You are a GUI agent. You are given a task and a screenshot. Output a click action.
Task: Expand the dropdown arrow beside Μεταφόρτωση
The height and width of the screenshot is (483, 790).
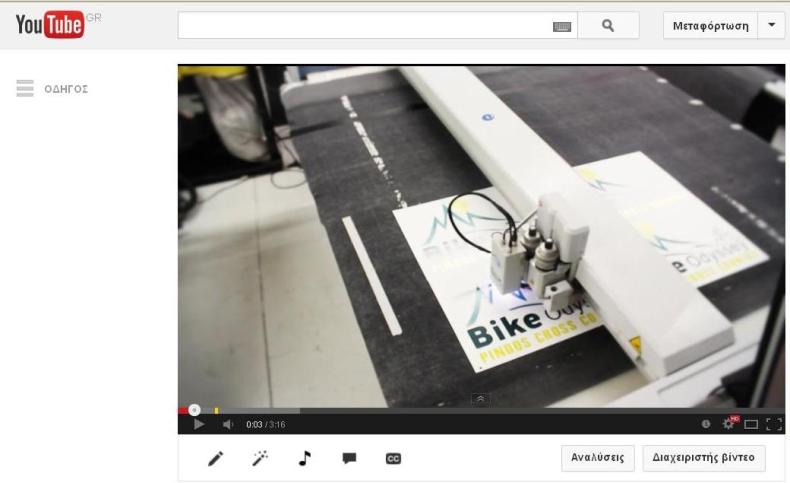(x=770, y=26)
